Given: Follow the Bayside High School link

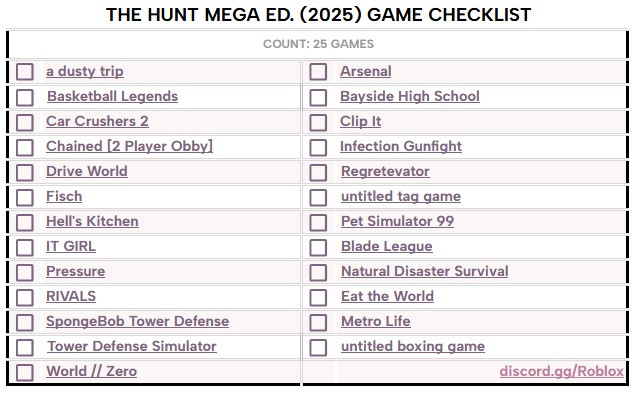Looking at the screenshot, I should pyautogui.click(x=410, y=96).
